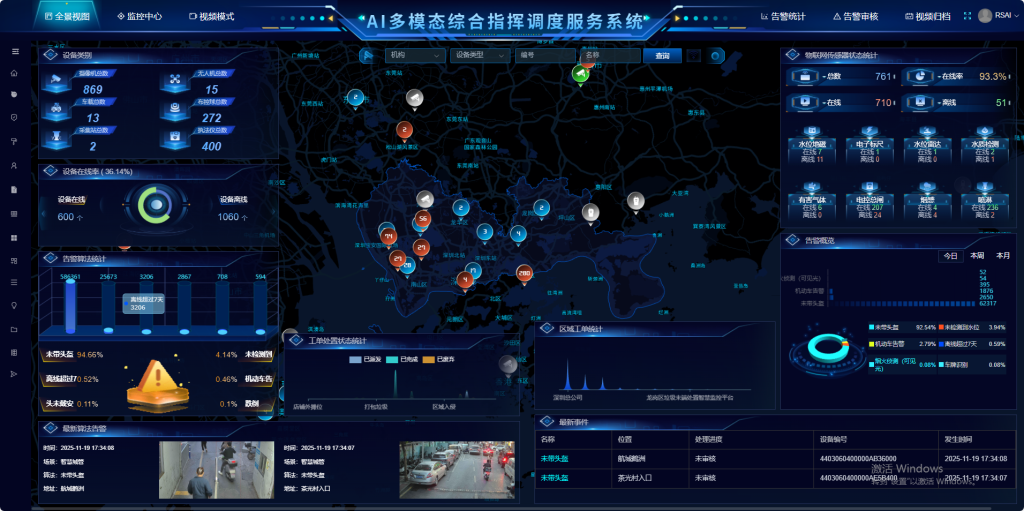The width and height of the screenshot is (1024, 511).
Task: Toggle the 已完成 legend in work order chart
Action: tap(401, 359)
